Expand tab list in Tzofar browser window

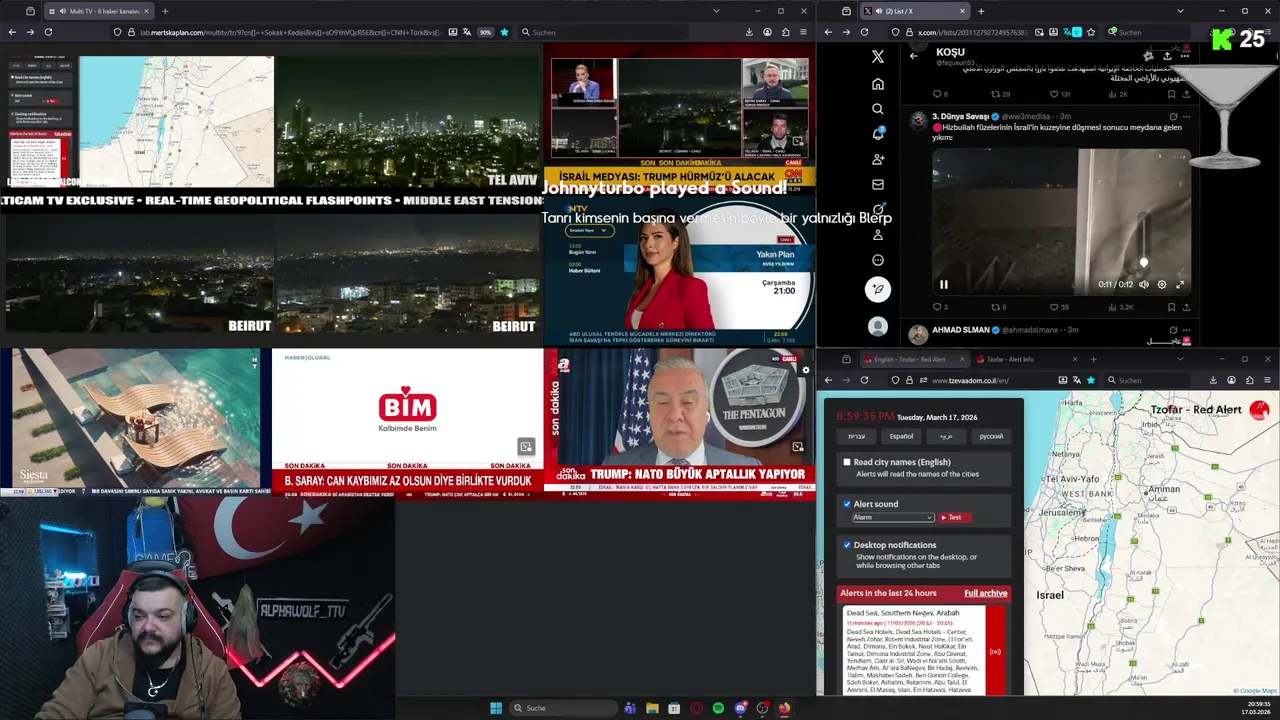point(1179,359)
